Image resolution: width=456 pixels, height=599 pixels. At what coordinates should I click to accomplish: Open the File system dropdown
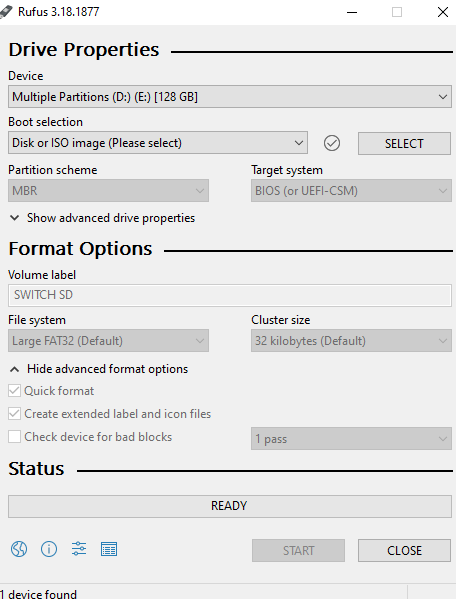(108, 340)
